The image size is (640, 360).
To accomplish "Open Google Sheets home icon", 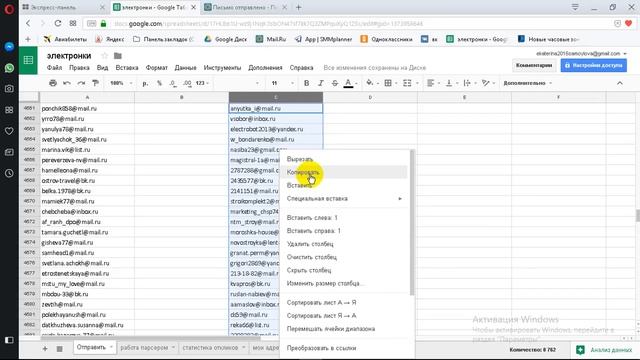I will coord(28,60).
